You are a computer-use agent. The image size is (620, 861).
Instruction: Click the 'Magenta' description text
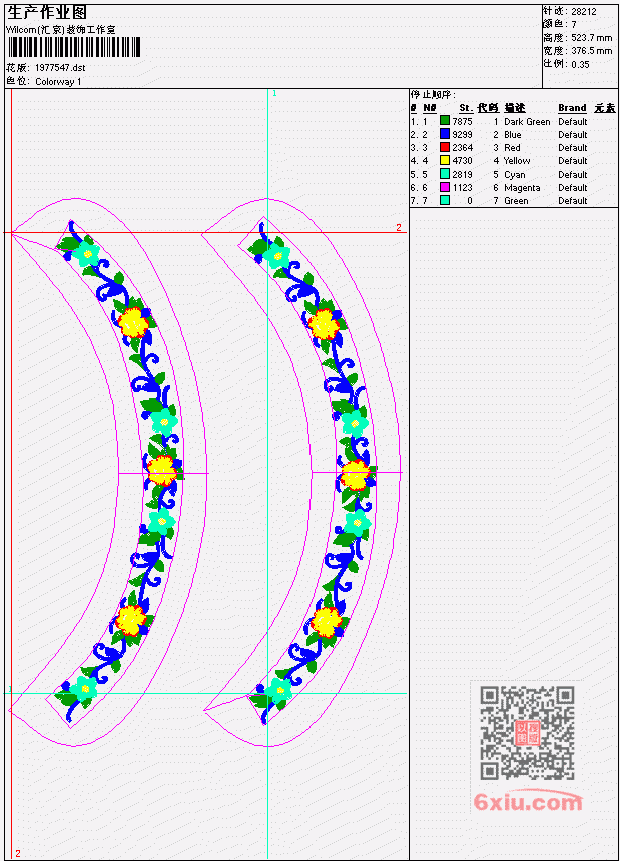pyautogui.click(x=522, y=188)
